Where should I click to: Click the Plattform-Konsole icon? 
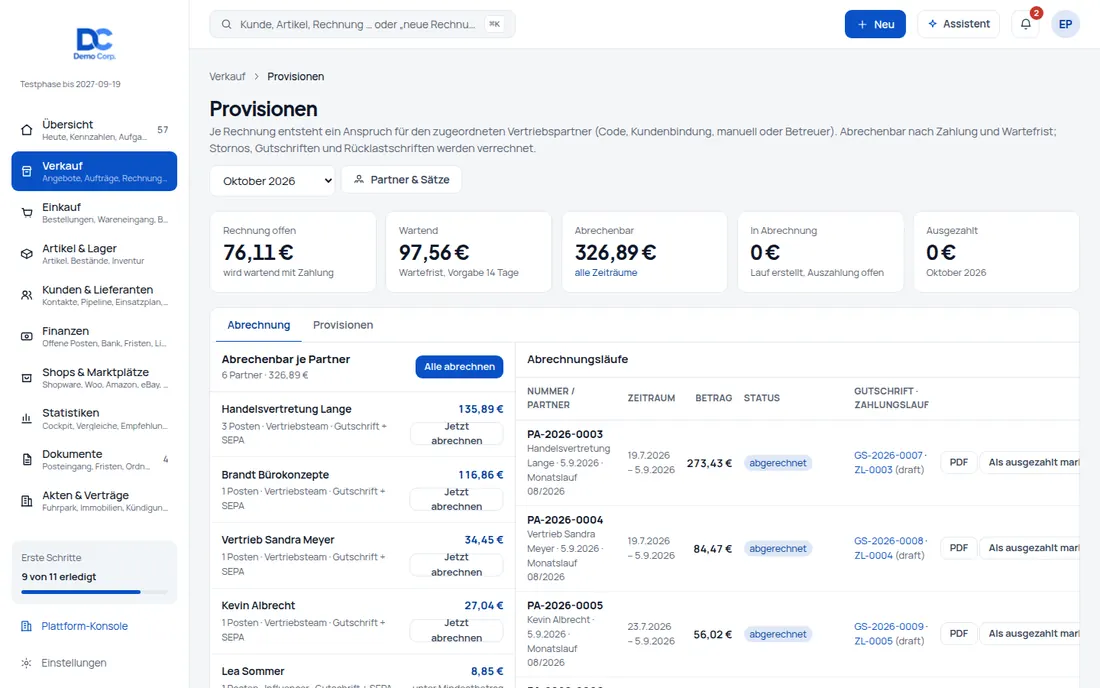[x=27, y=626]
